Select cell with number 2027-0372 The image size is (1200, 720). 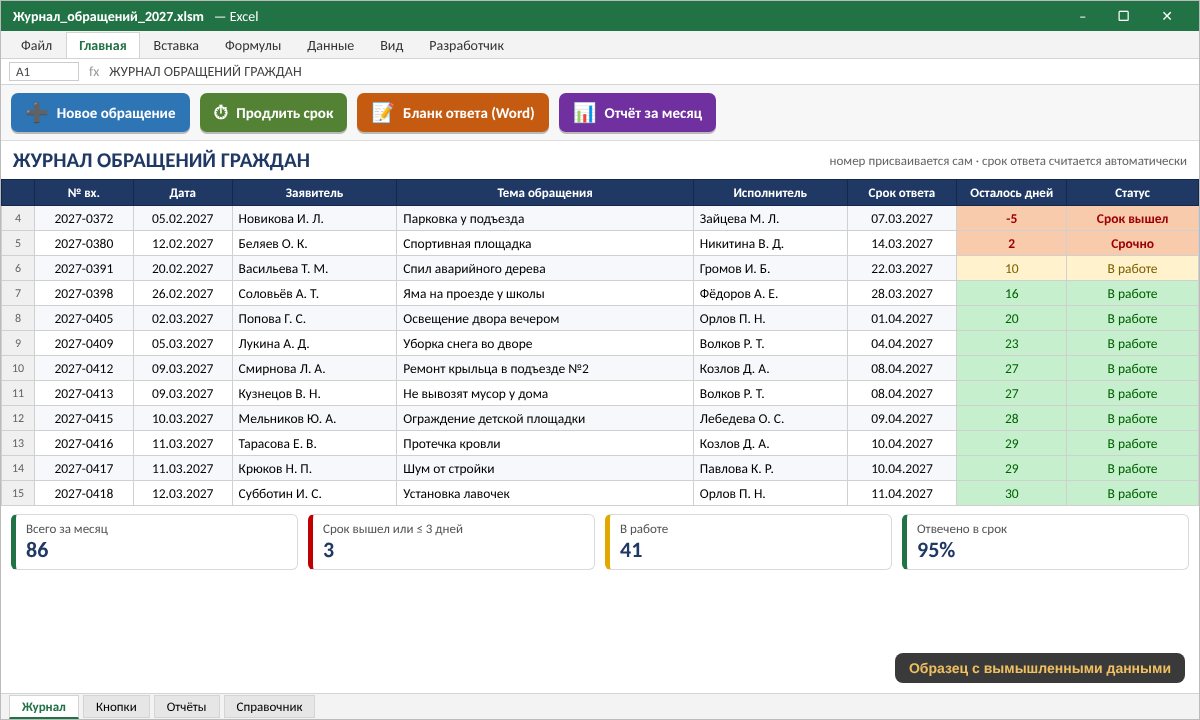84,219
